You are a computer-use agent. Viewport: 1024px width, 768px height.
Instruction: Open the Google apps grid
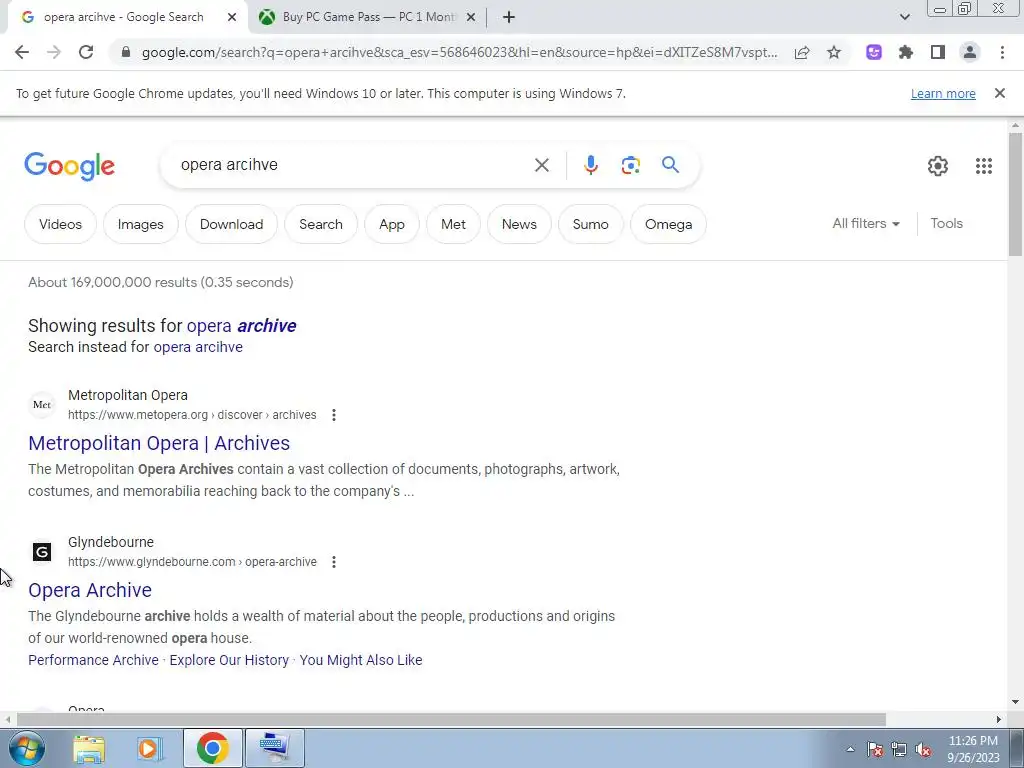[984, 166]
